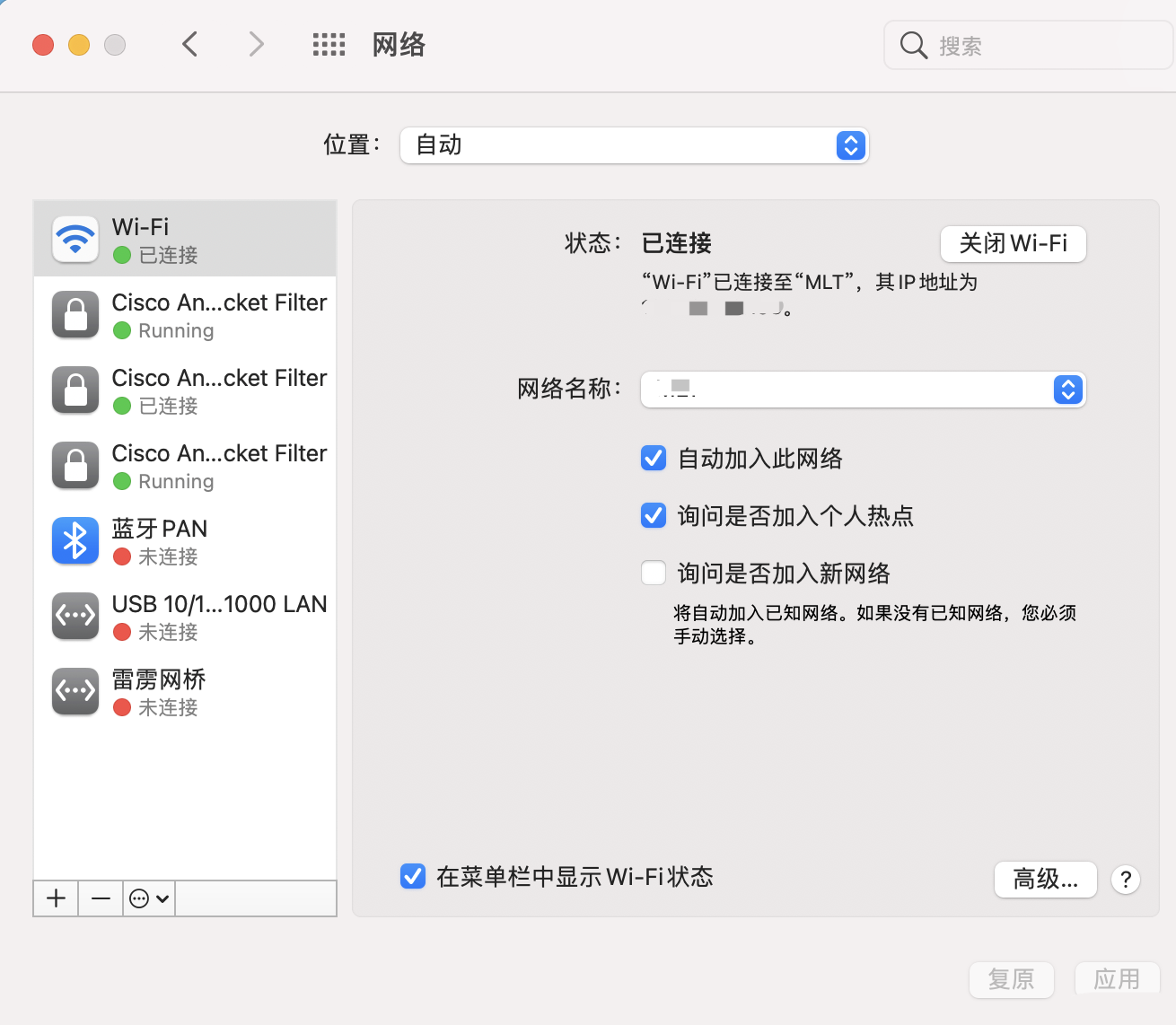Click in the 搜索 field
Viewport: 1176px width, 1025px height.
[x=1029, y=45]
